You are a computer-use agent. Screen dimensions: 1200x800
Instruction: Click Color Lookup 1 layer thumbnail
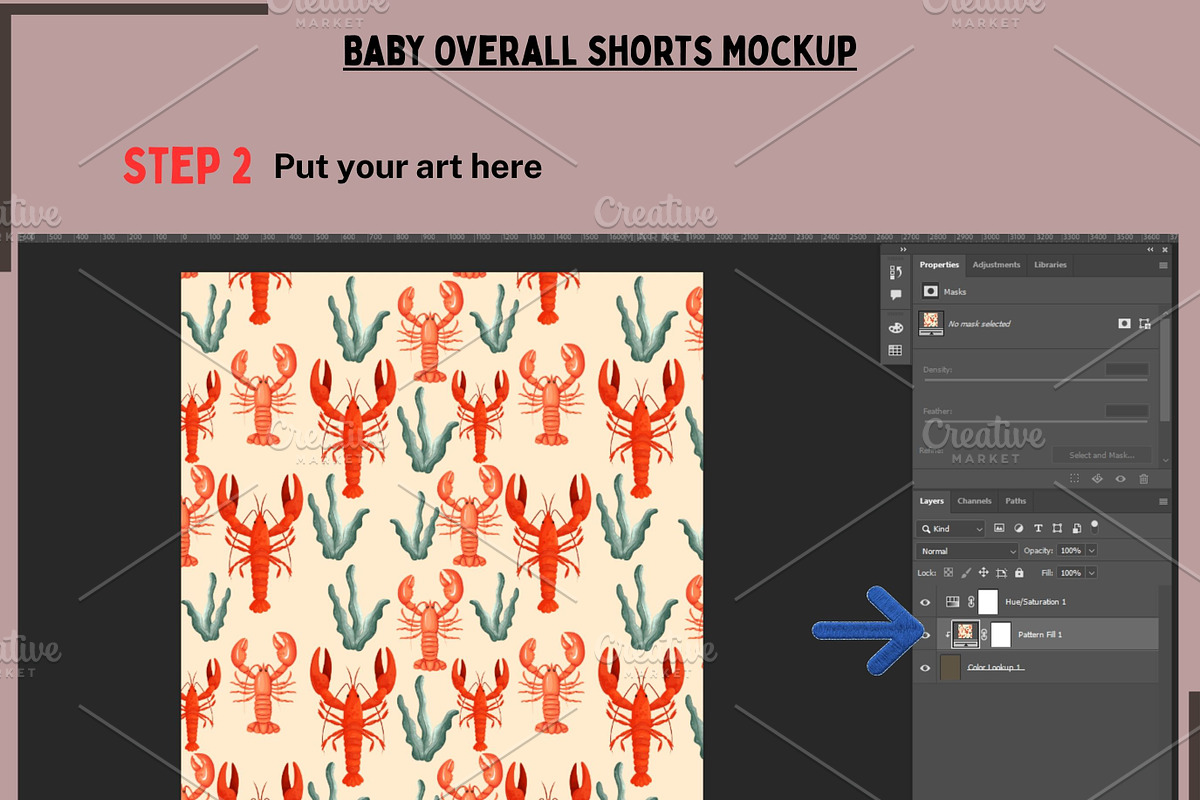[950, 668]
